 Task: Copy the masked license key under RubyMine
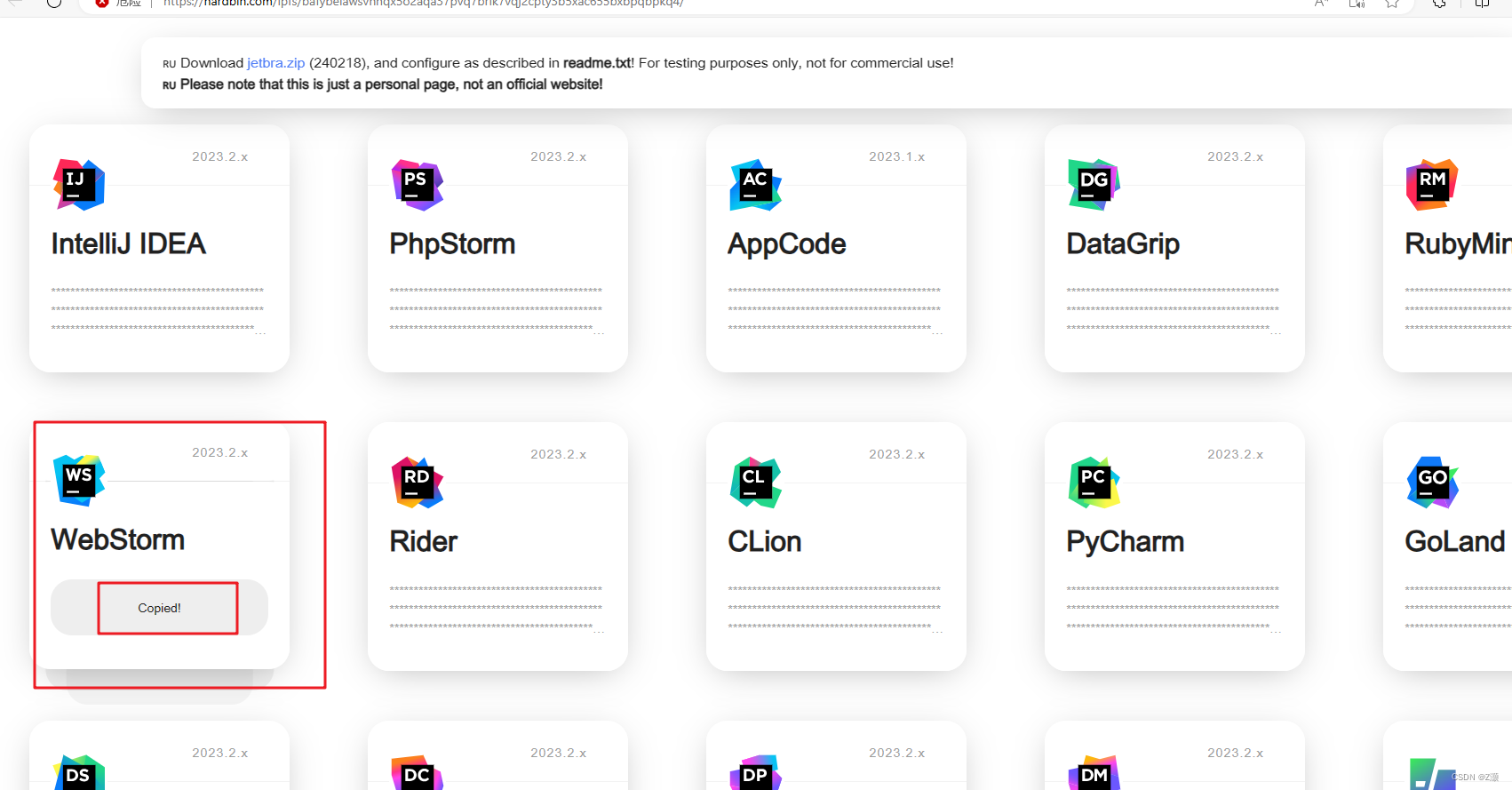(x=1458, y=310)
